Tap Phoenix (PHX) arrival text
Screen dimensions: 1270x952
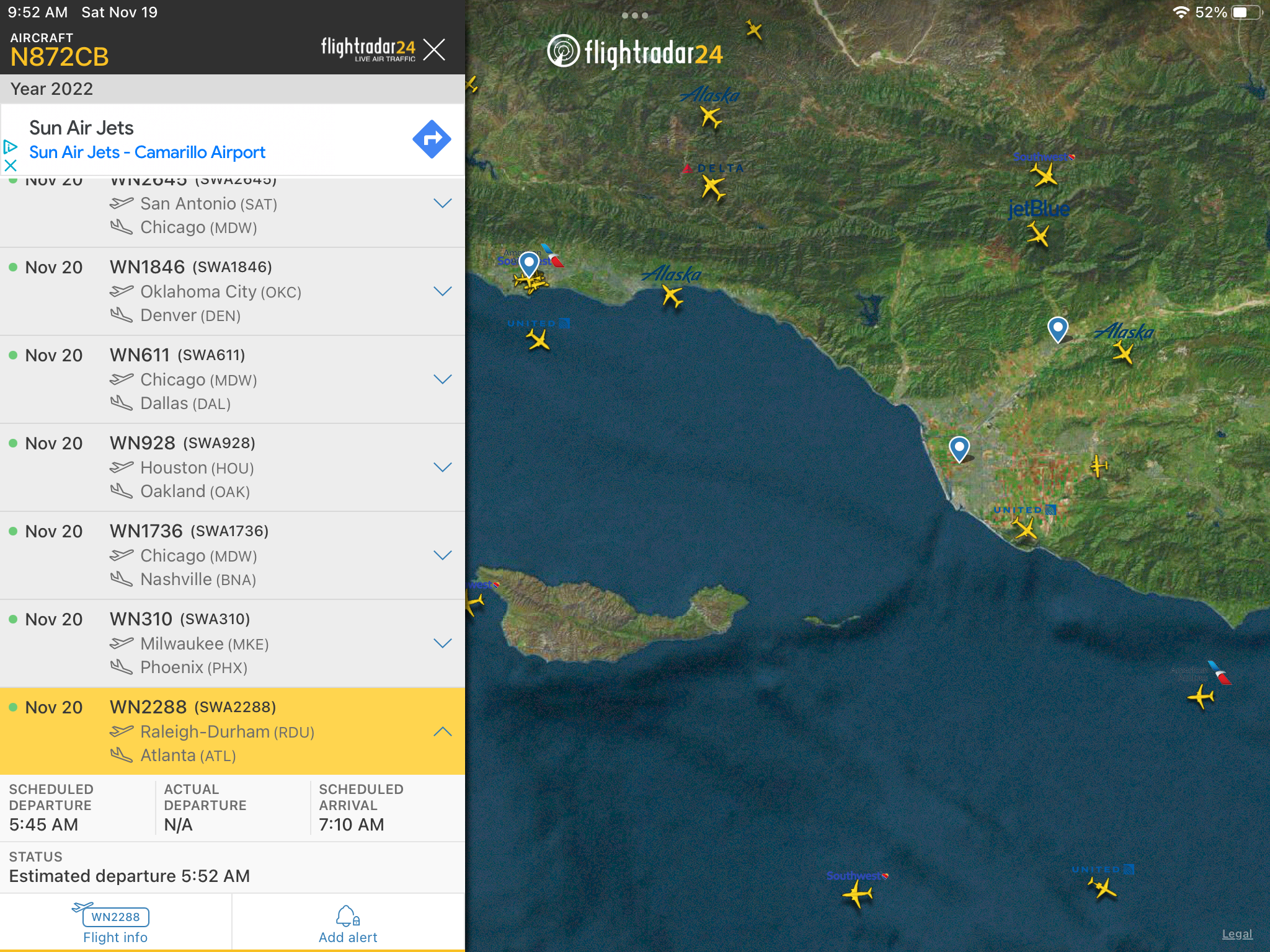coord(194,668)
